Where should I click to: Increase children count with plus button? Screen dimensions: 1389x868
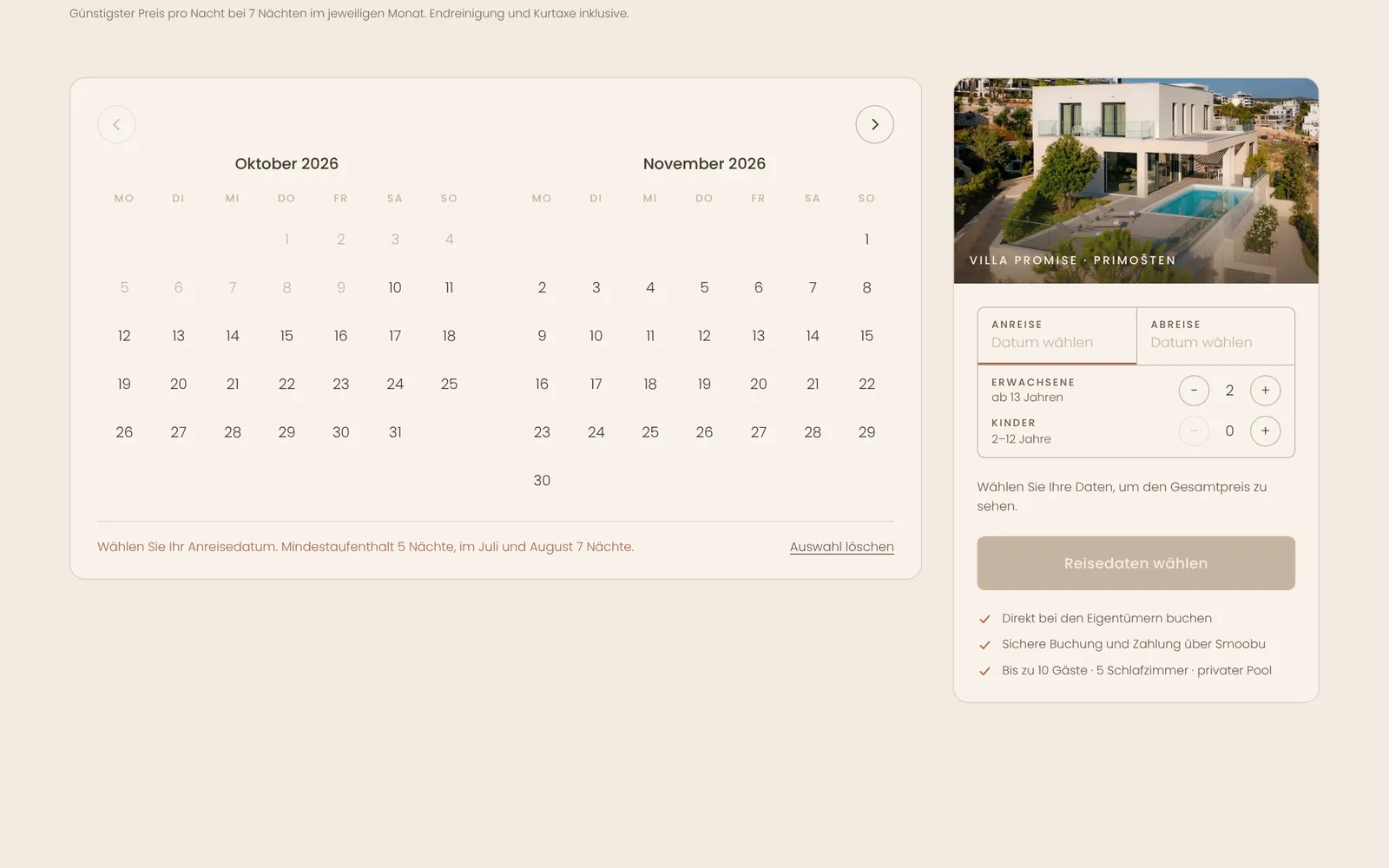[x=1265, y=431]
